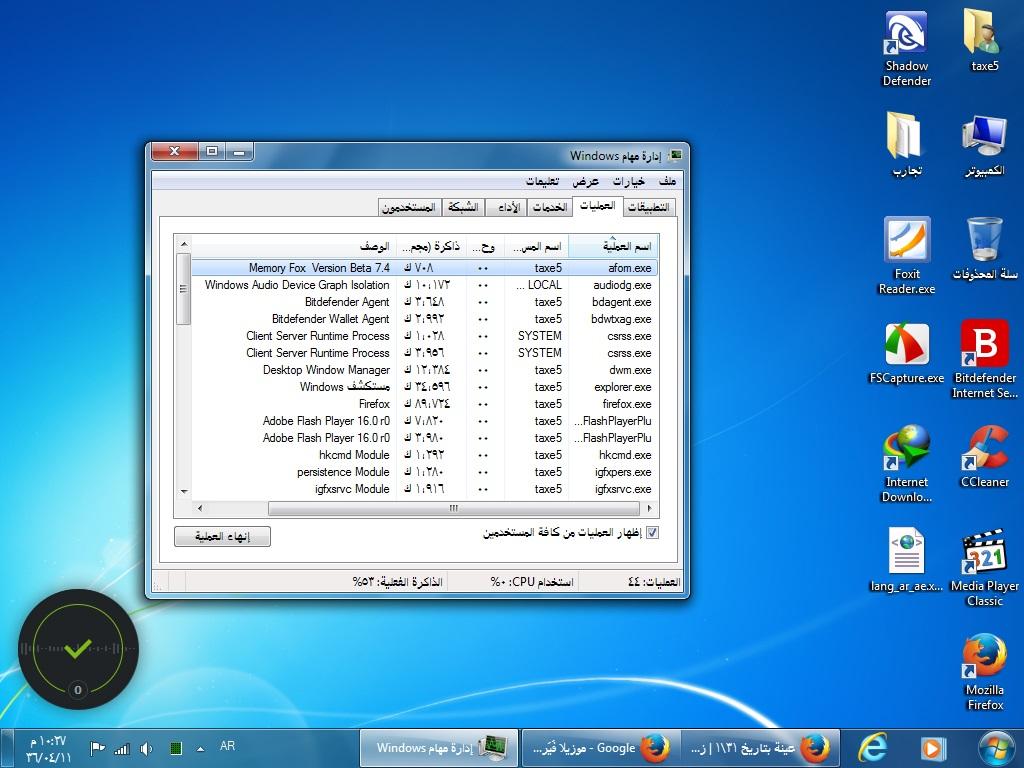
Task: Open the تجارب folder on desktop
Action: pos(906,145)
